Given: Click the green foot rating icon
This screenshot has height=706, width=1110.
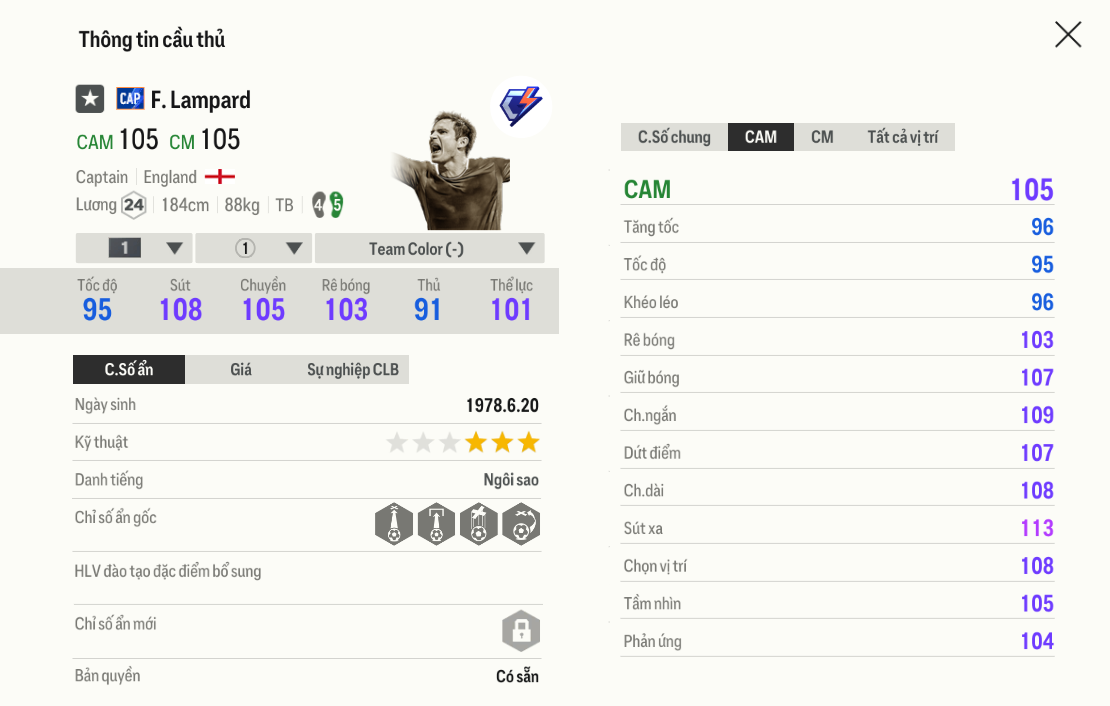Looking at the screenshot, I should pos(337,205).
